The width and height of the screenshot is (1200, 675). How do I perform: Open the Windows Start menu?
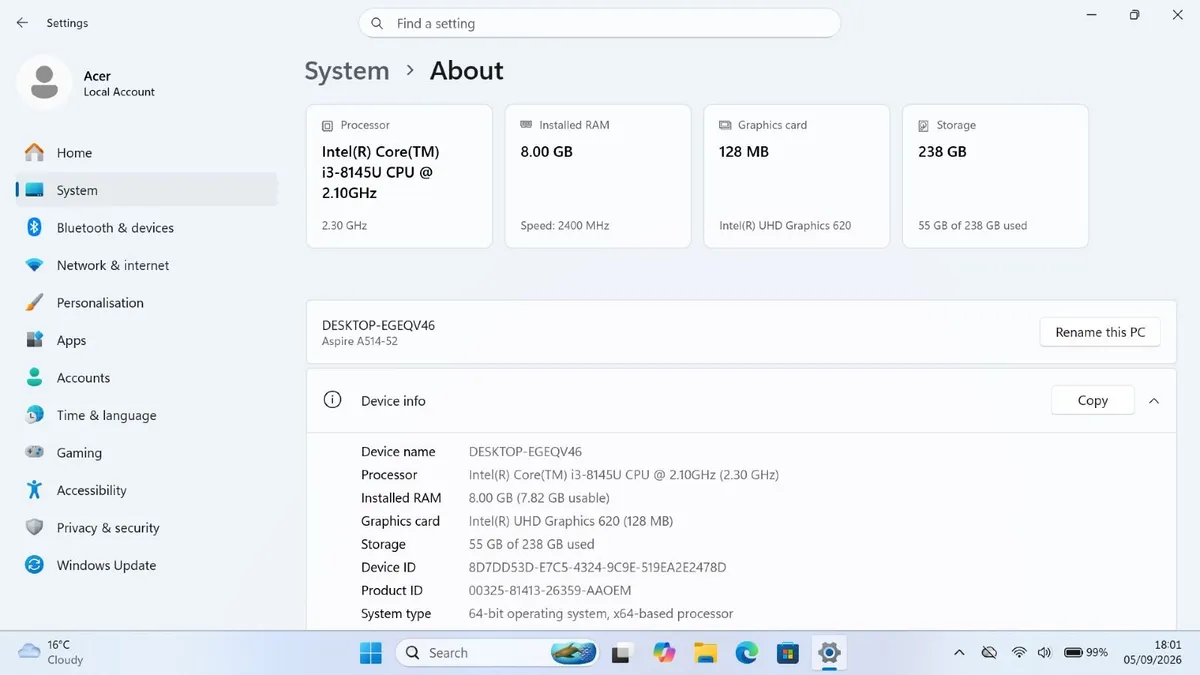[371, 653]
